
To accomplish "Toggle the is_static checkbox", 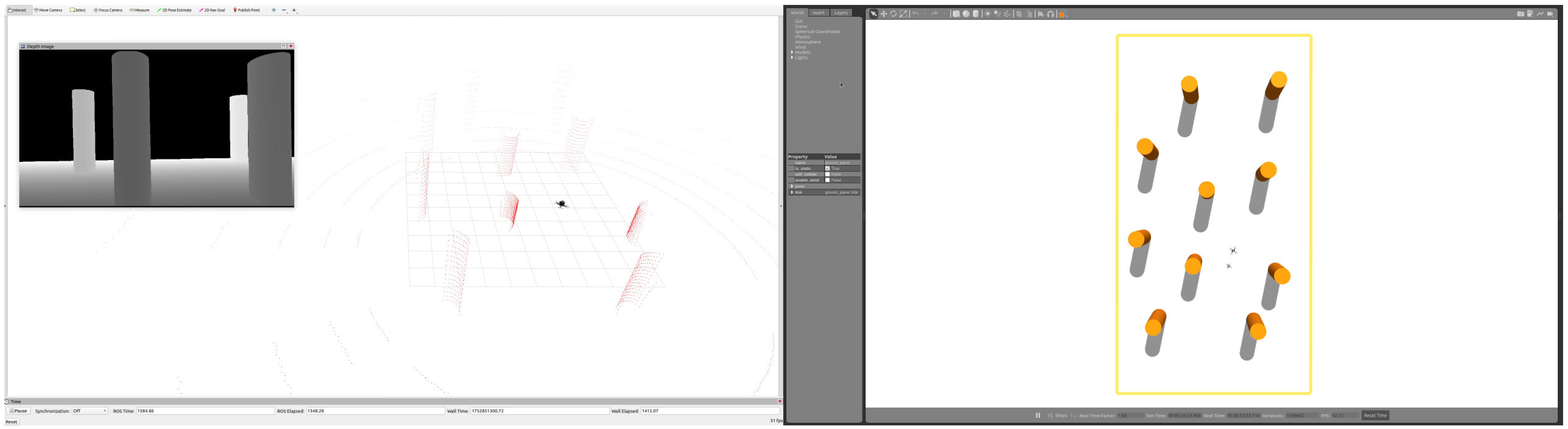I will click(827, 169).
